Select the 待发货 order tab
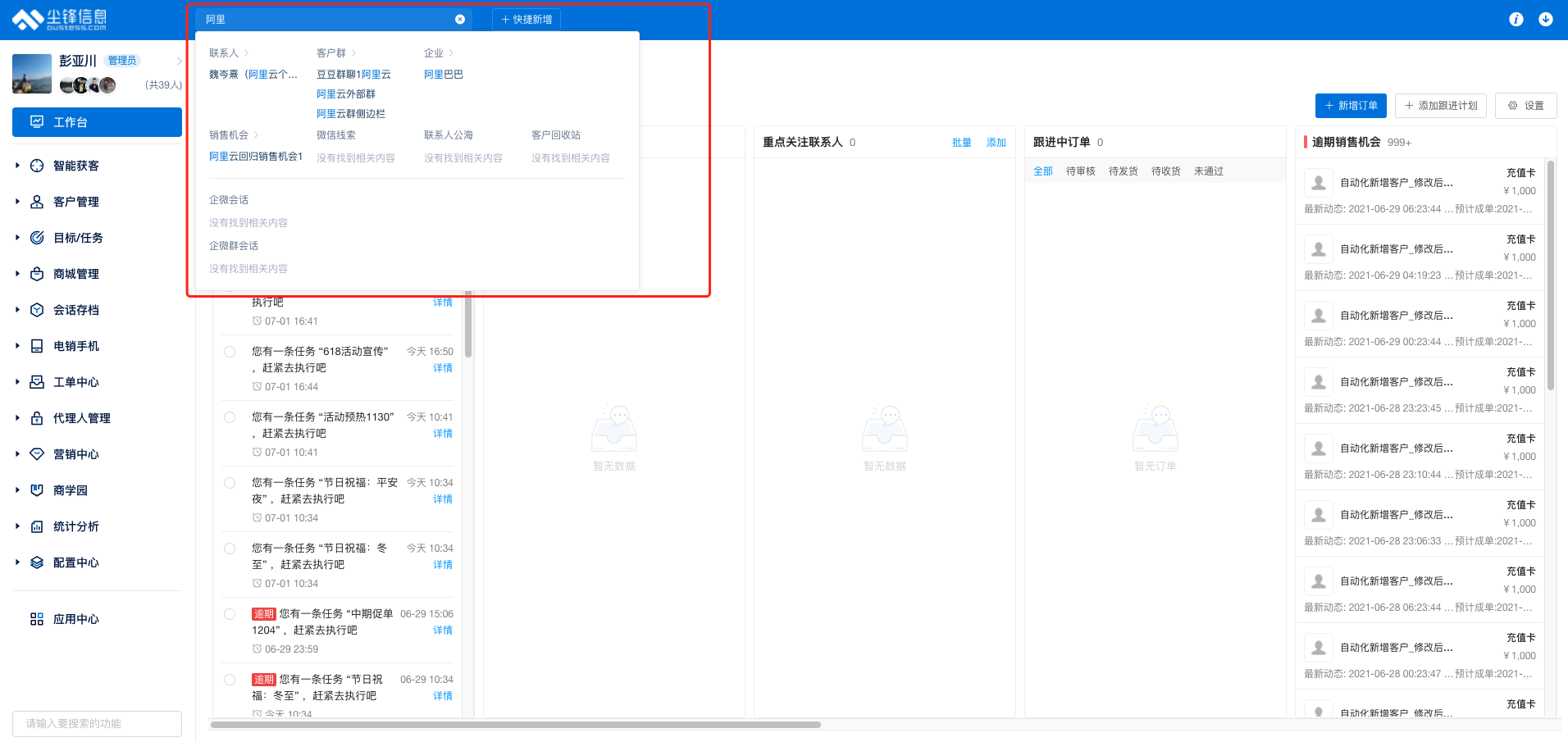Viewport: 1568px width, 742px height. 1124,171
